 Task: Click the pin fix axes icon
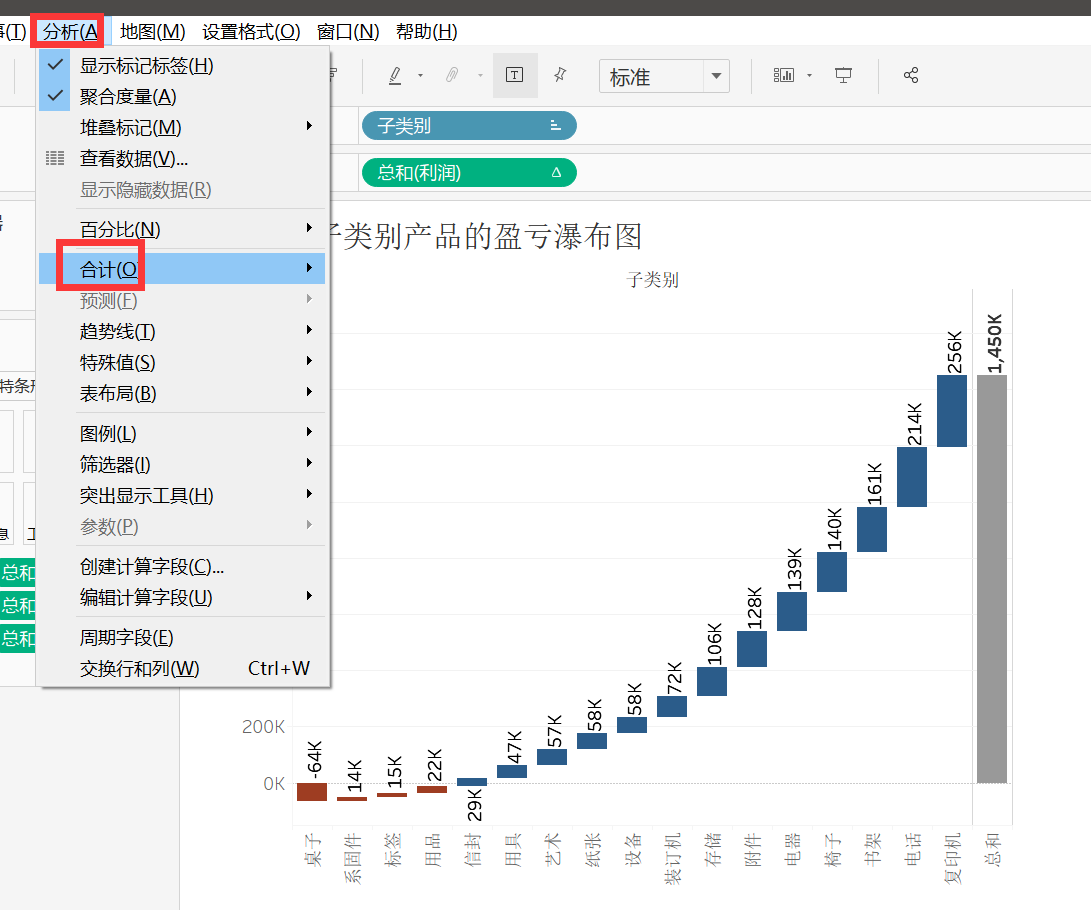(x=560, y=75)
